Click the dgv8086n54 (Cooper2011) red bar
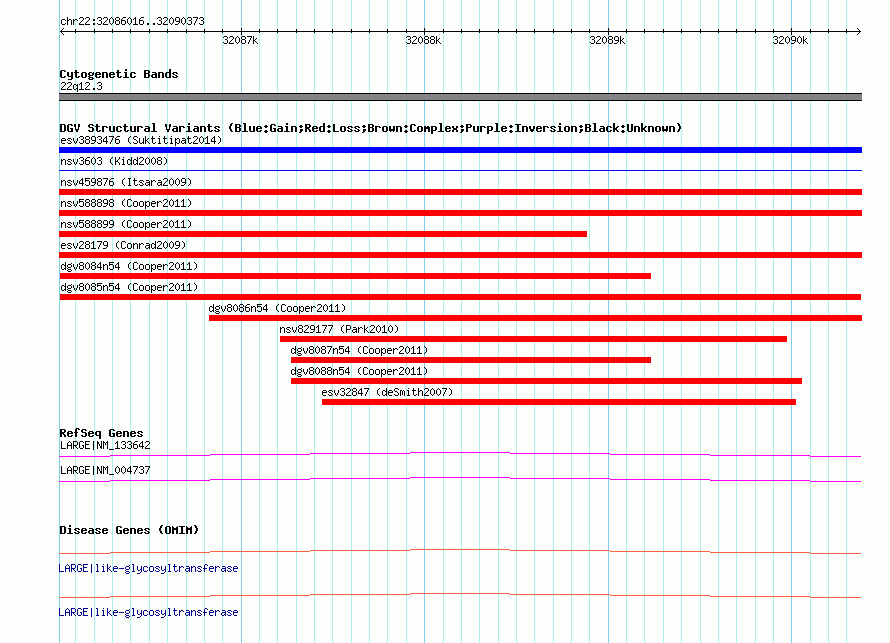The width and height of the screenshot is (890, 643). pos(535,318)
